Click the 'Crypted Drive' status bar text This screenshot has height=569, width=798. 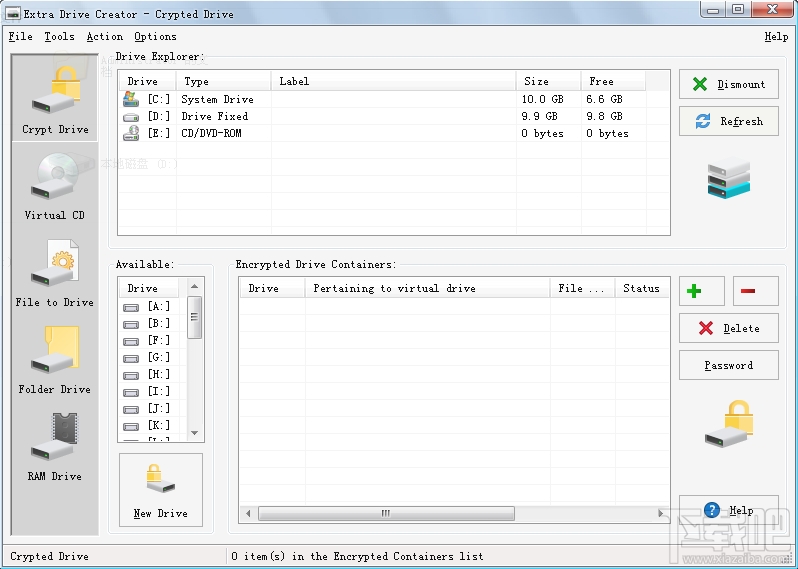[49, 556]
